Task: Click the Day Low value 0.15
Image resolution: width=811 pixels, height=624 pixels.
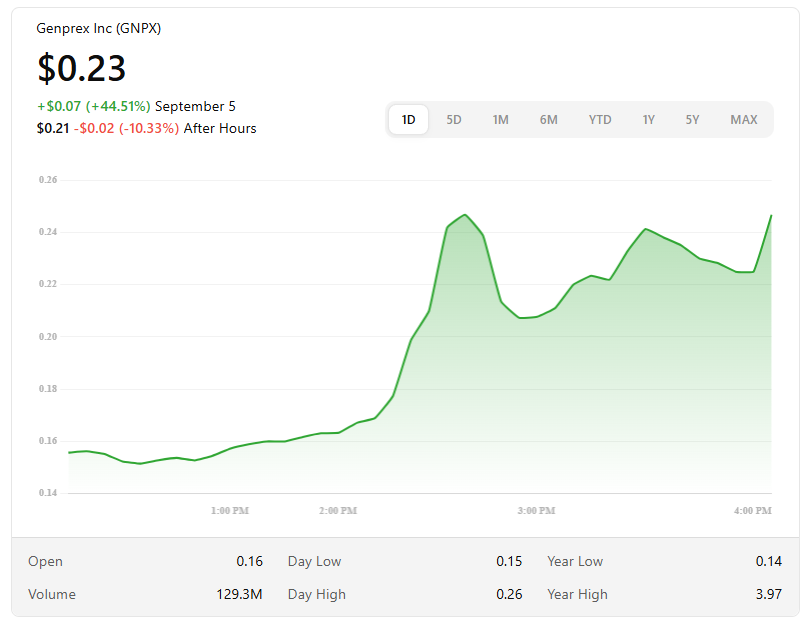Action: click(x=509, y=561)
